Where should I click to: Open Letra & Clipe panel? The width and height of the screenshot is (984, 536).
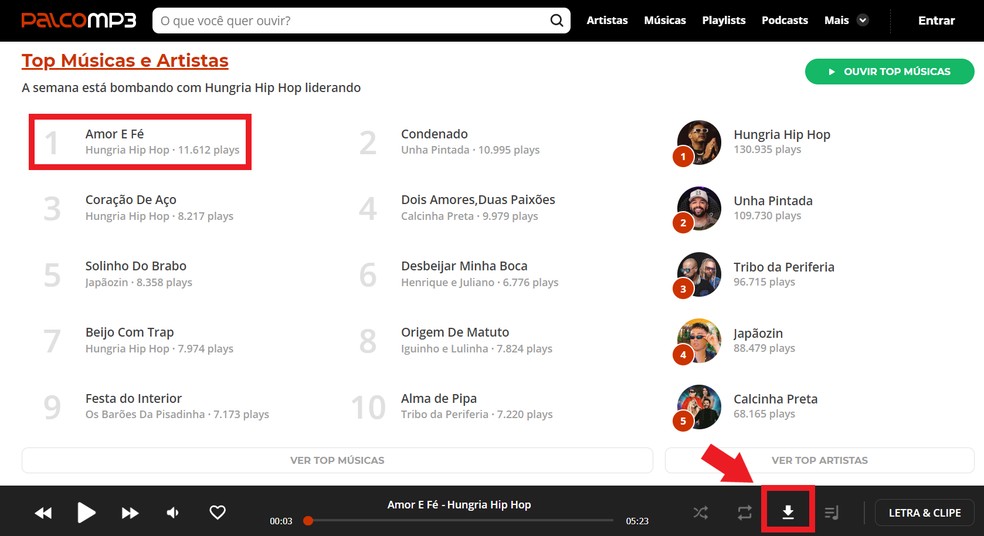tap(924, 513)
